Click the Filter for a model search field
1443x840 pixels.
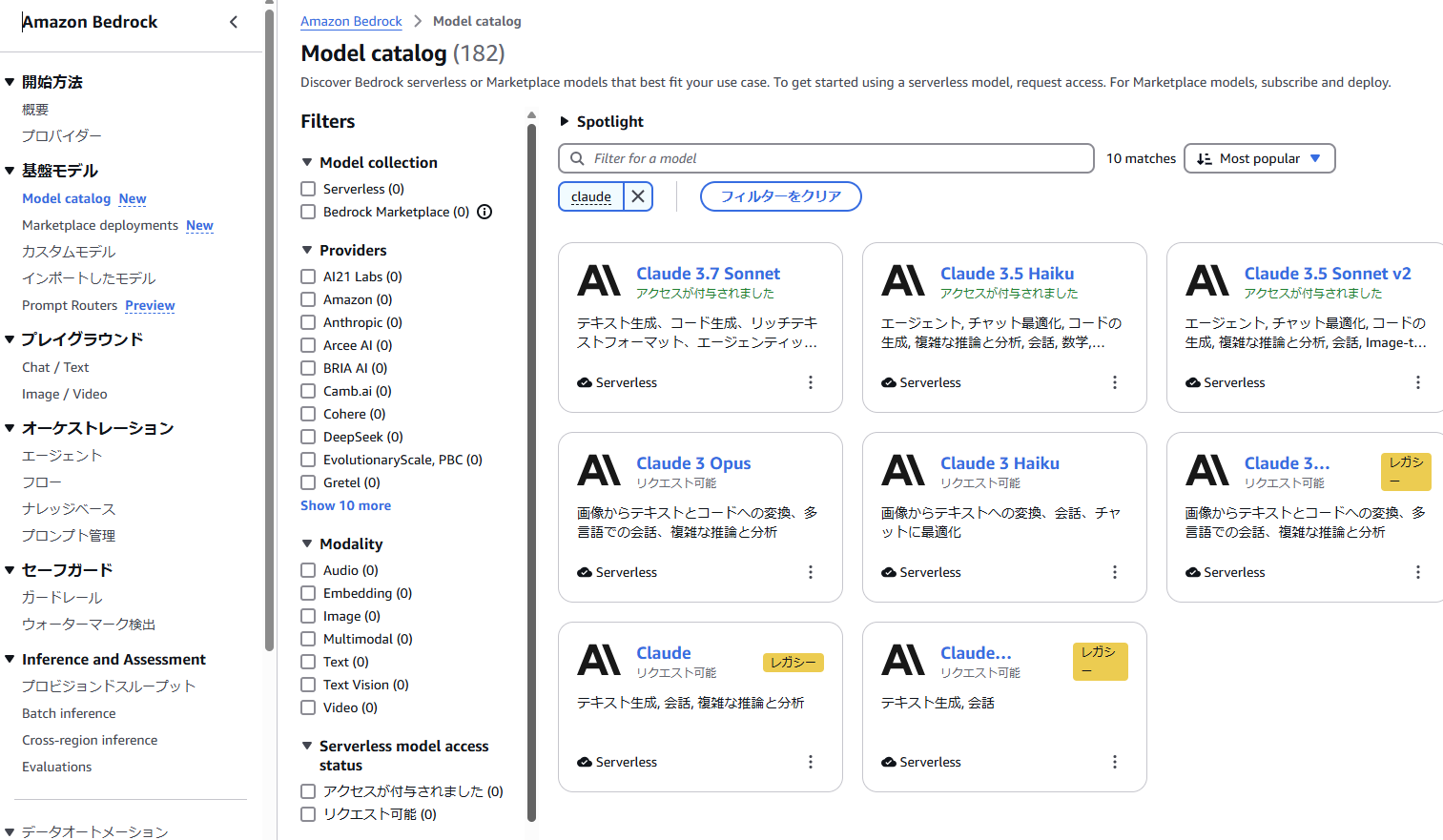pos(826,158)
